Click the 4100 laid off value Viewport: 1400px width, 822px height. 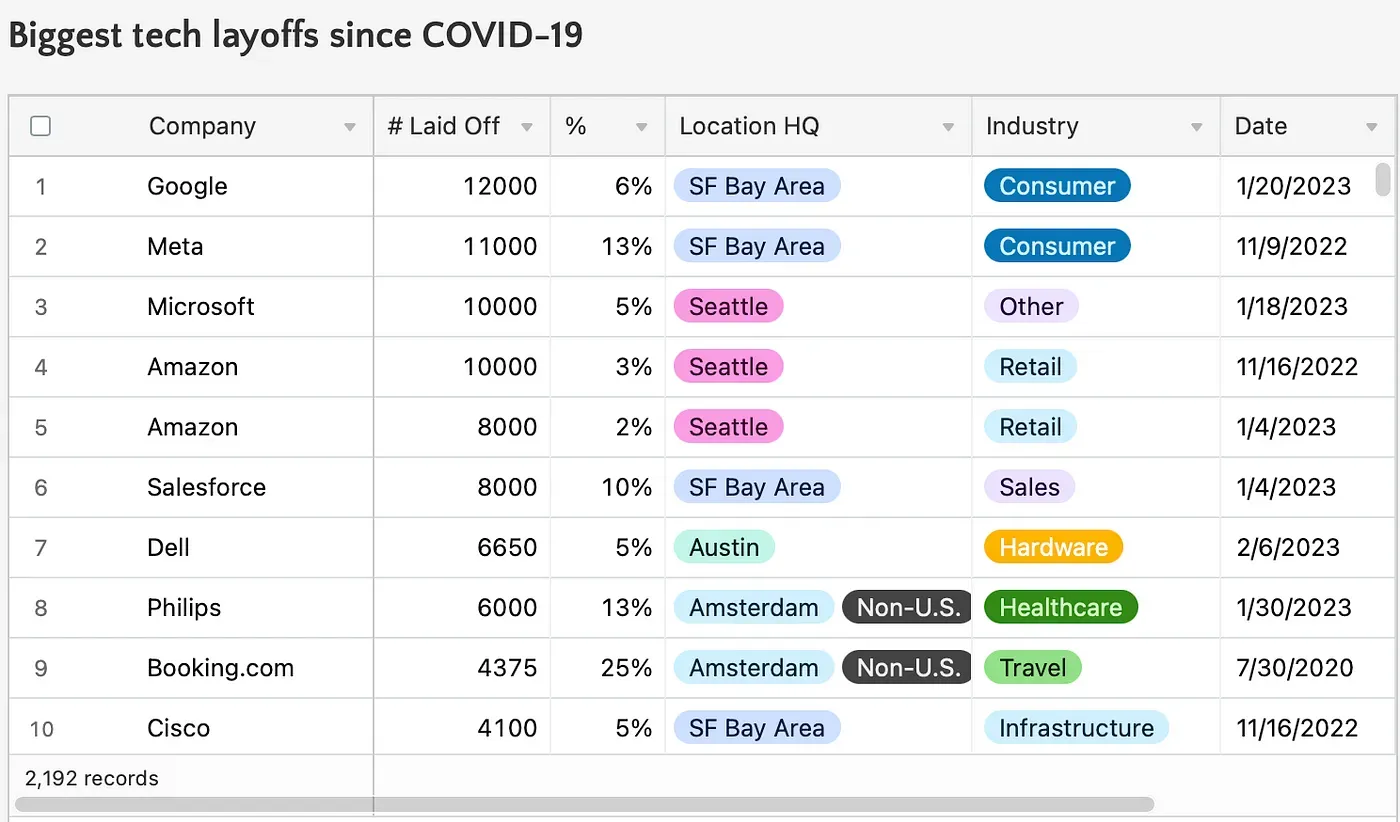click(507, 727)
